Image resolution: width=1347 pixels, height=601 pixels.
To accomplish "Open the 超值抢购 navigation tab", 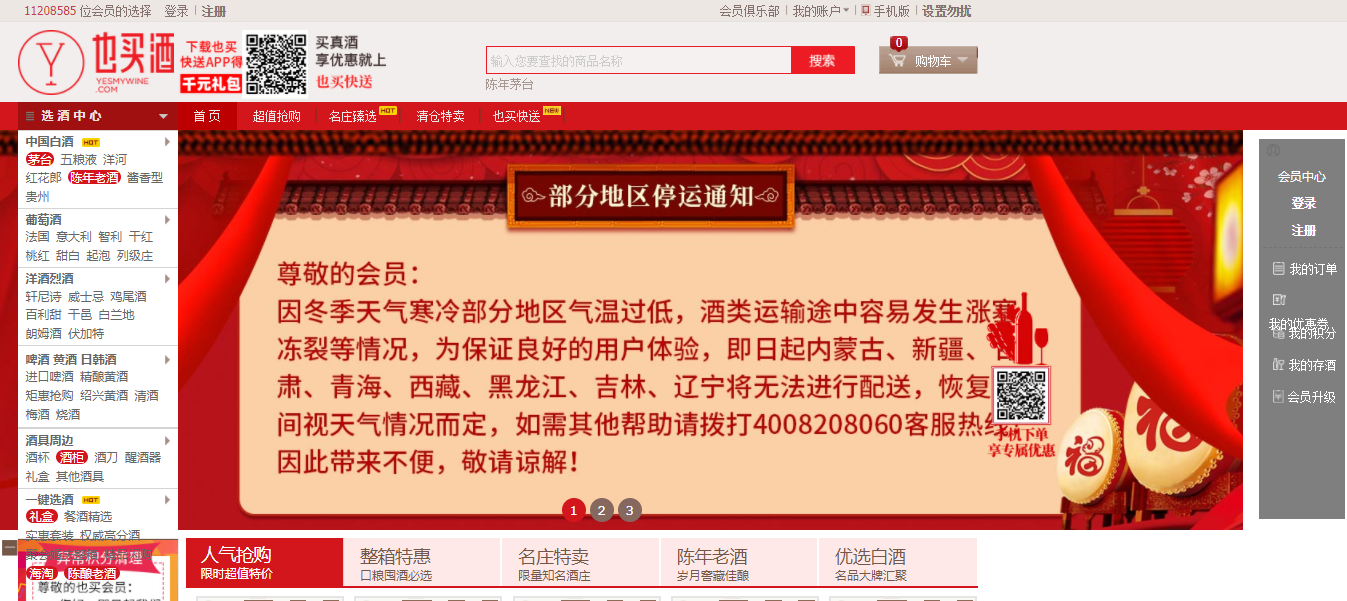I will pyautogui.click(x=277, y=116).
